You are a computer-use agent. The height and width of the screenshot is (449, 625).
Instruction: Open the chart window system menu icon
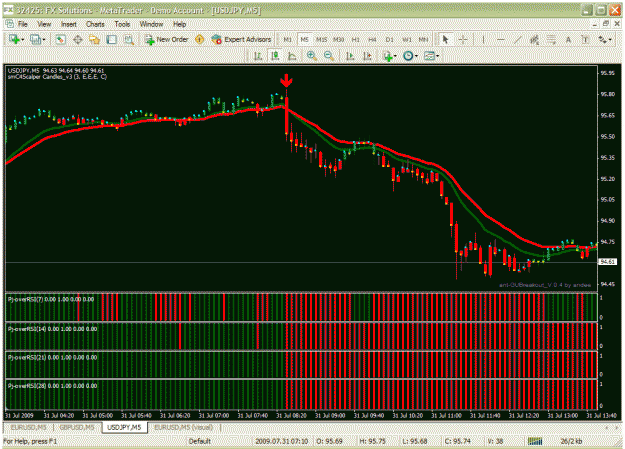9,24
